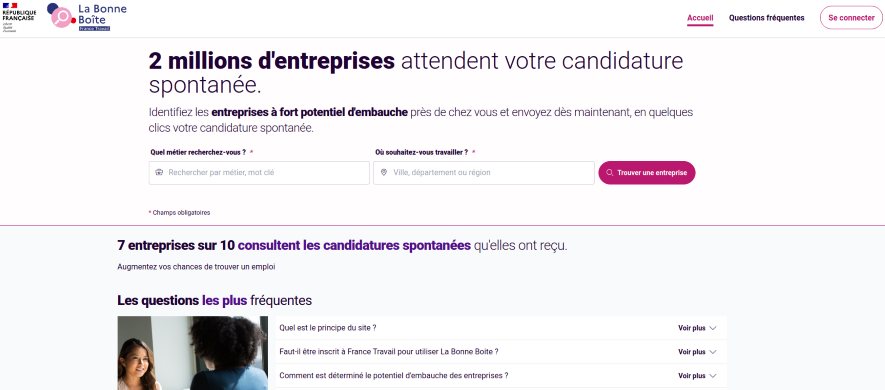885x390 pixels.
Task: Expand Voir plus for potentiel d'embauche question
Action: (697, 375)
